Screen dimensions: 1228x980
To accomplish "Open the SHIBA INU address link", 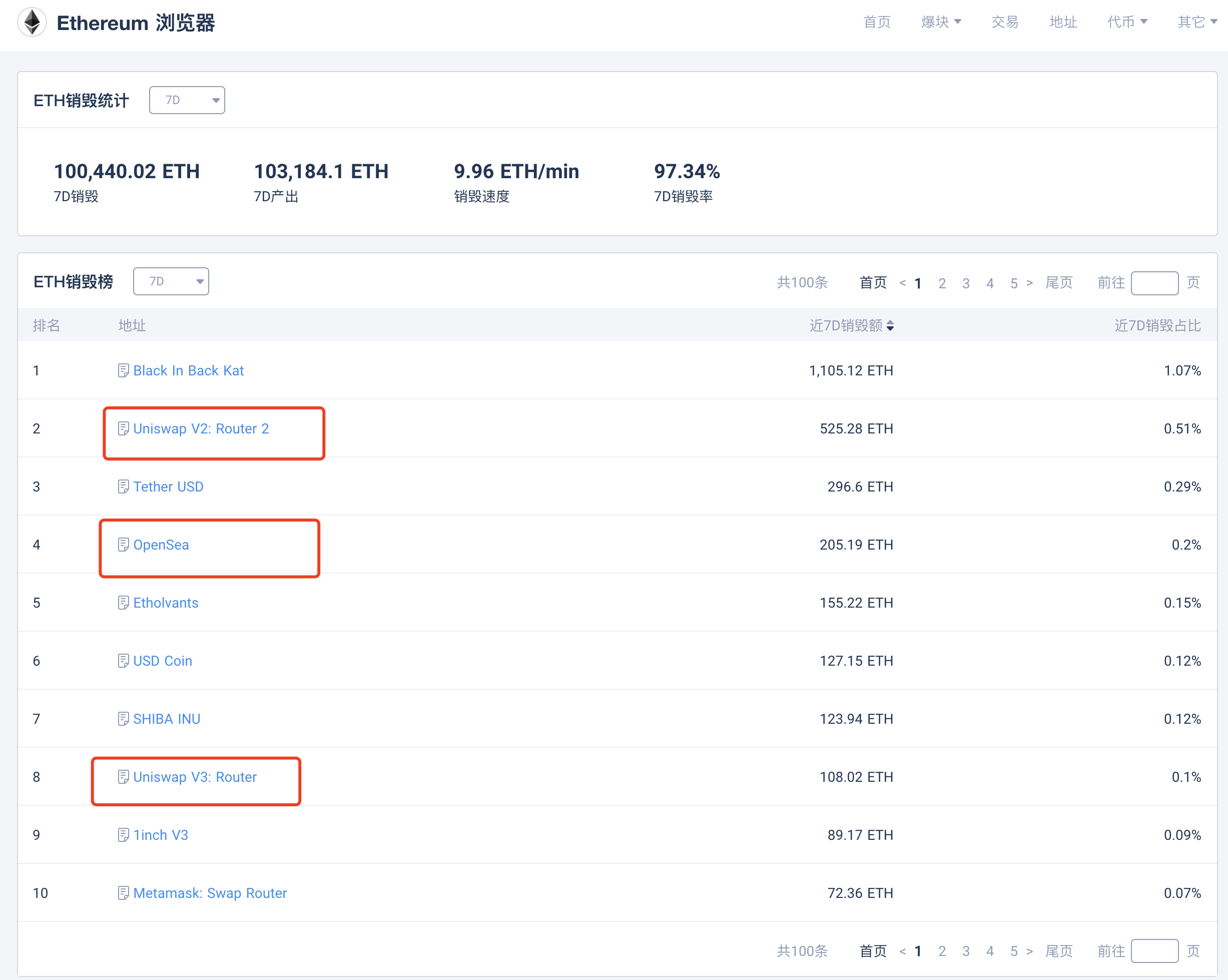I will click(167, 720).
